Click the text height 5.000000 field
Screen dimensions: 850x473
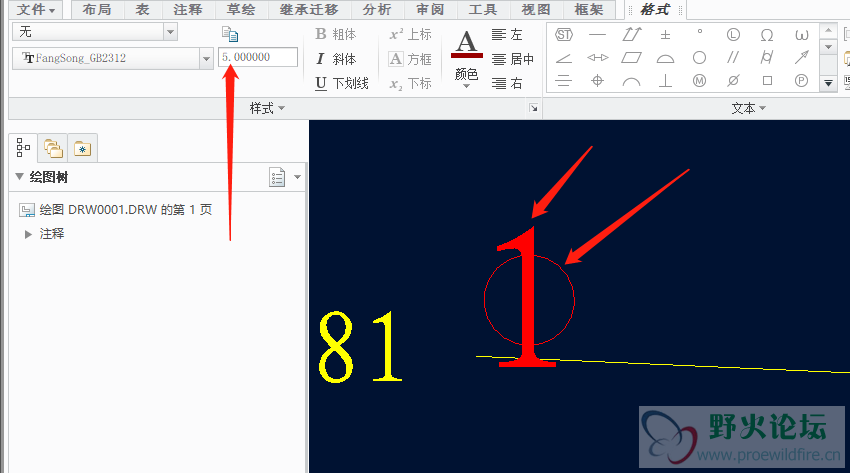tap(258, 57)
